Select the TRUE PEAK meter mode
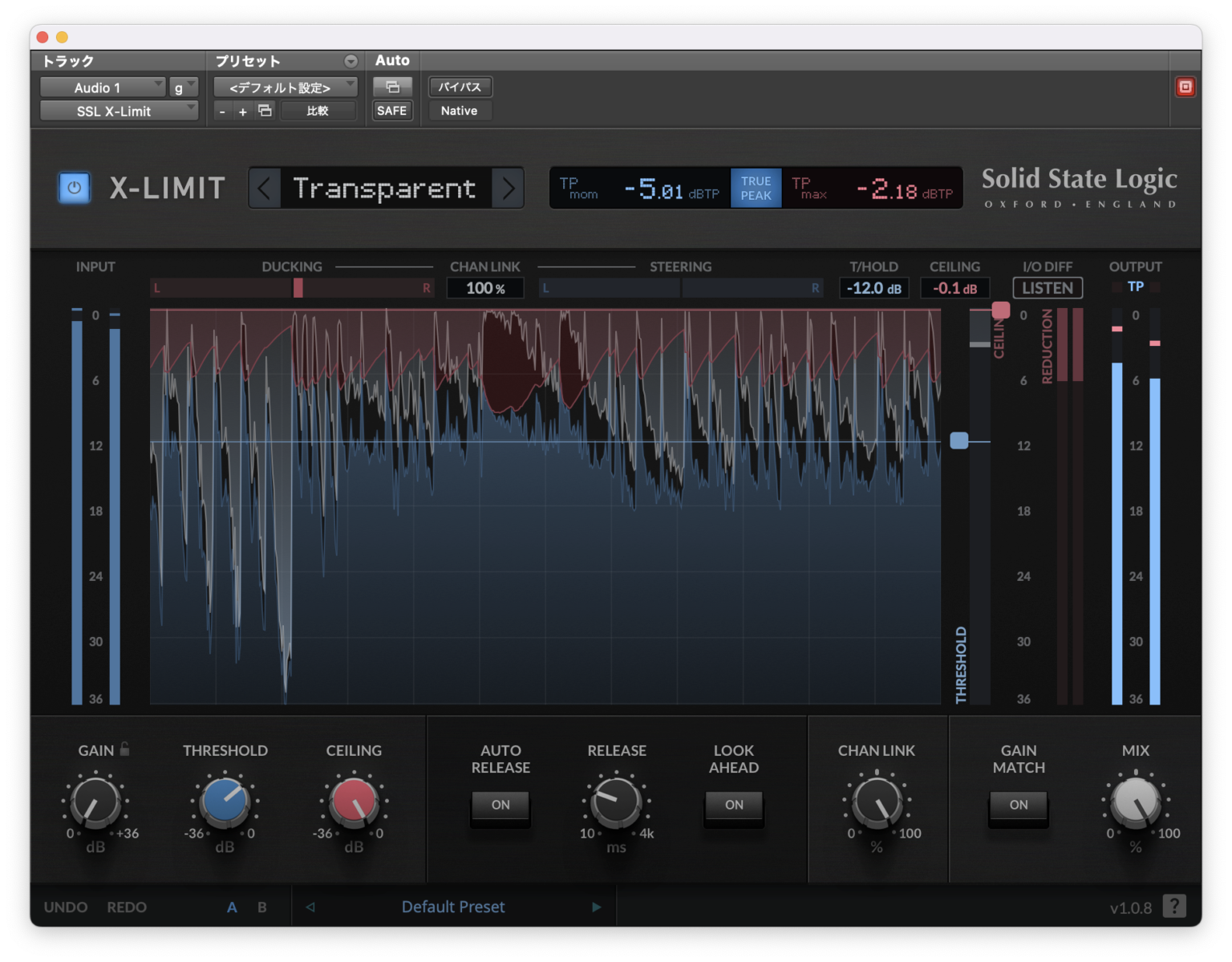The image size is (1232, 962). (755, 188)
